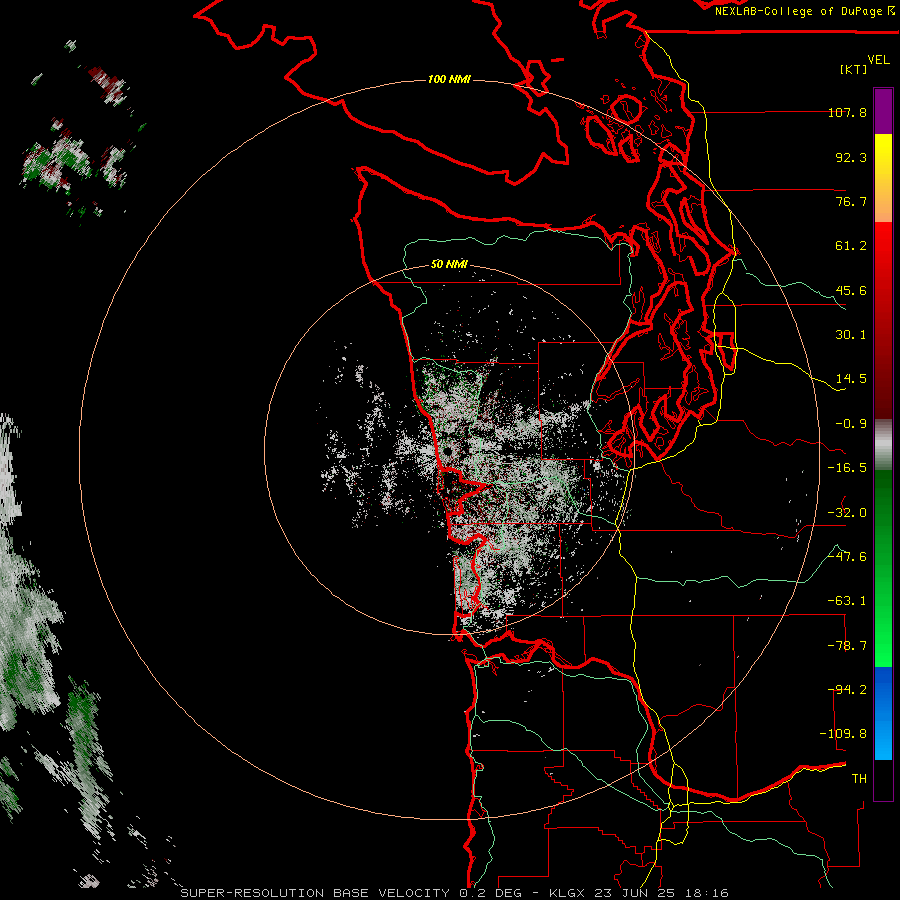Click the Super-Resolution Base Velocity caption at bottom
The image size is (900, 900).
(x=455, y=893)
